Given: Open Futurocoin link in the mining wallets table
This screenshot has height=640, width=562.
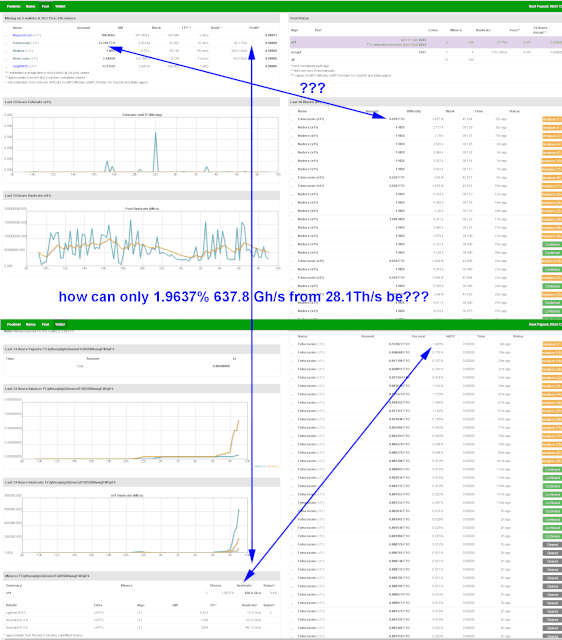Looking at the screenshot, I should pyautogui.click(x=21, y=43).
